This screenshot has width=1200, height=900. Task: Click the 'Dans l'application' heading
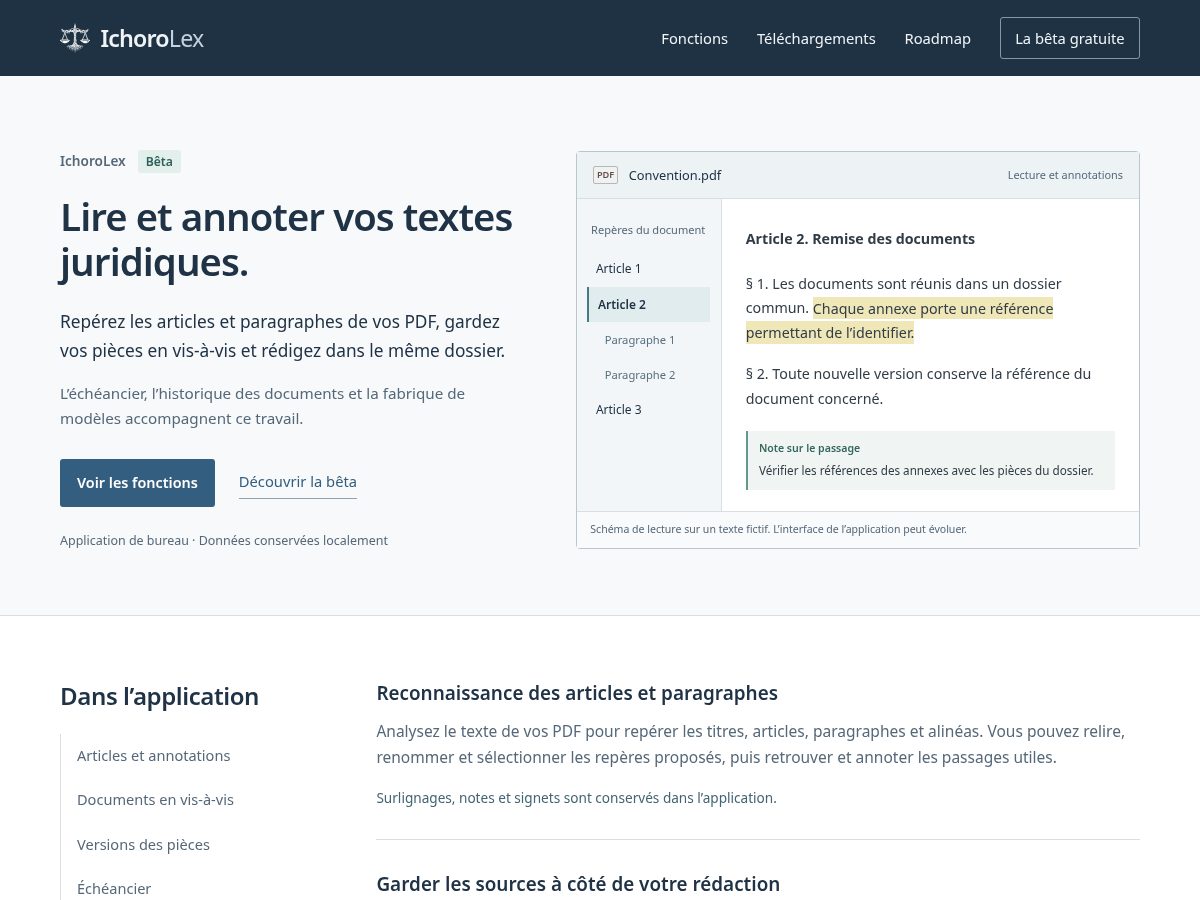[159, 697]
